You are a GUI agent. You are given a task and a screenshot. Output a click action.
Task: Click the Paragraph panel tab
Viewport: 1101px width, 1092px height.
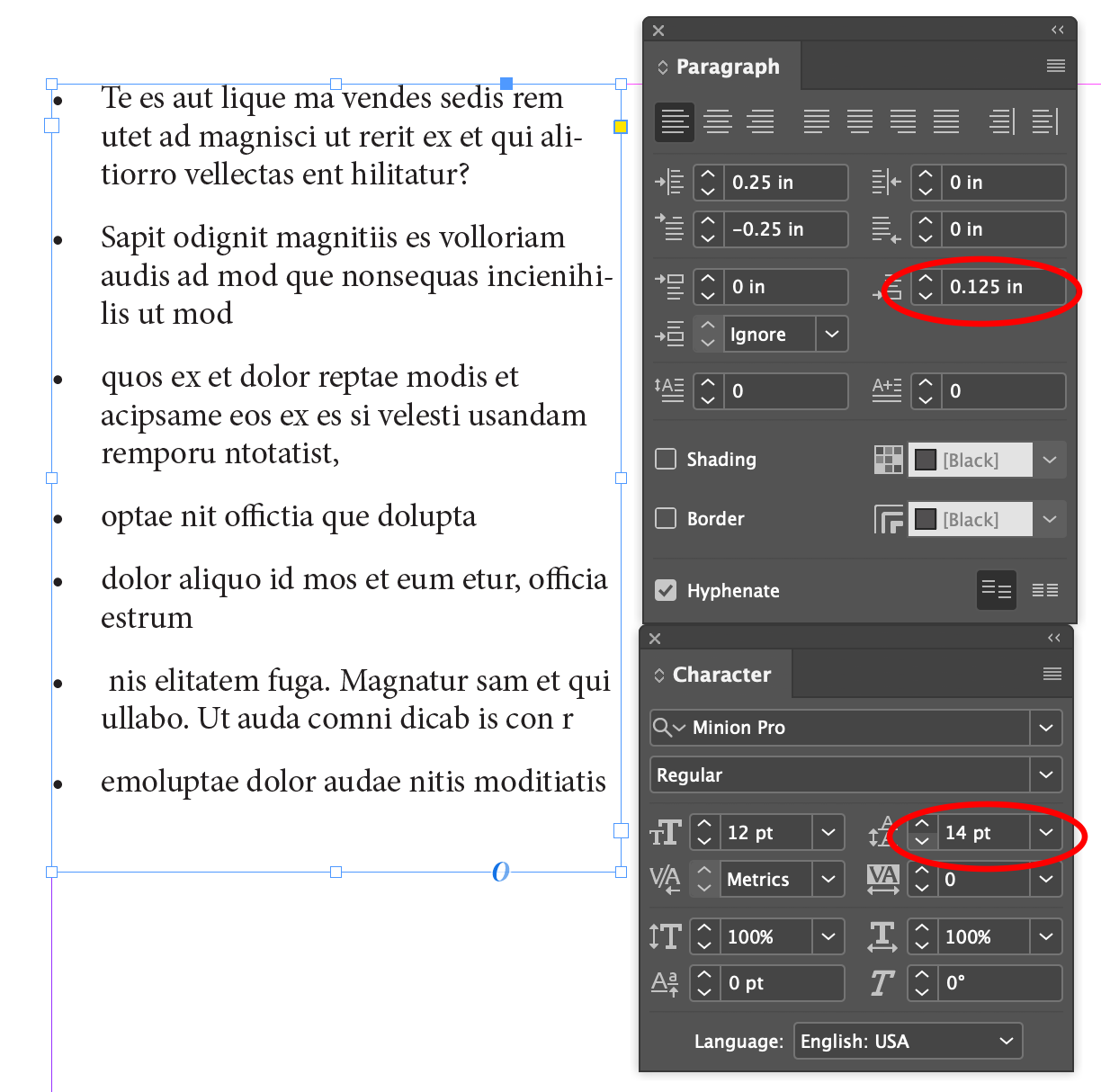coord(727,66)
